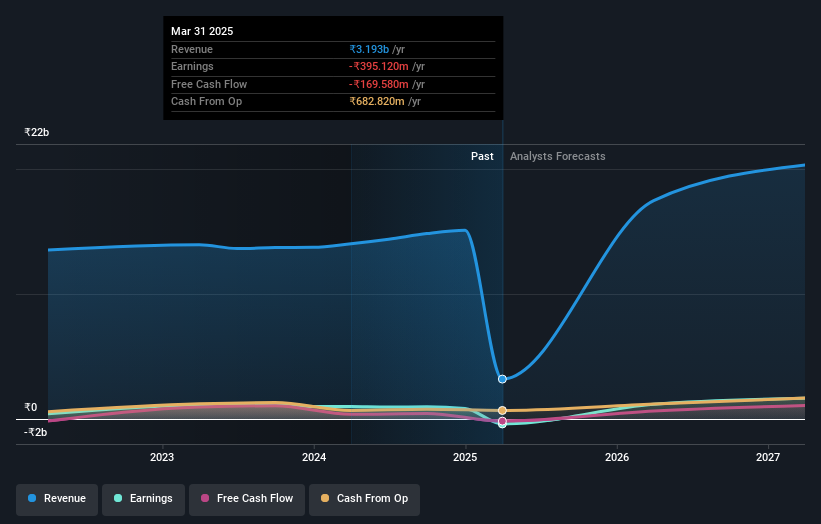Click the ₹682.820m cash from op value

pyautogui.click(x=377, y=102)
